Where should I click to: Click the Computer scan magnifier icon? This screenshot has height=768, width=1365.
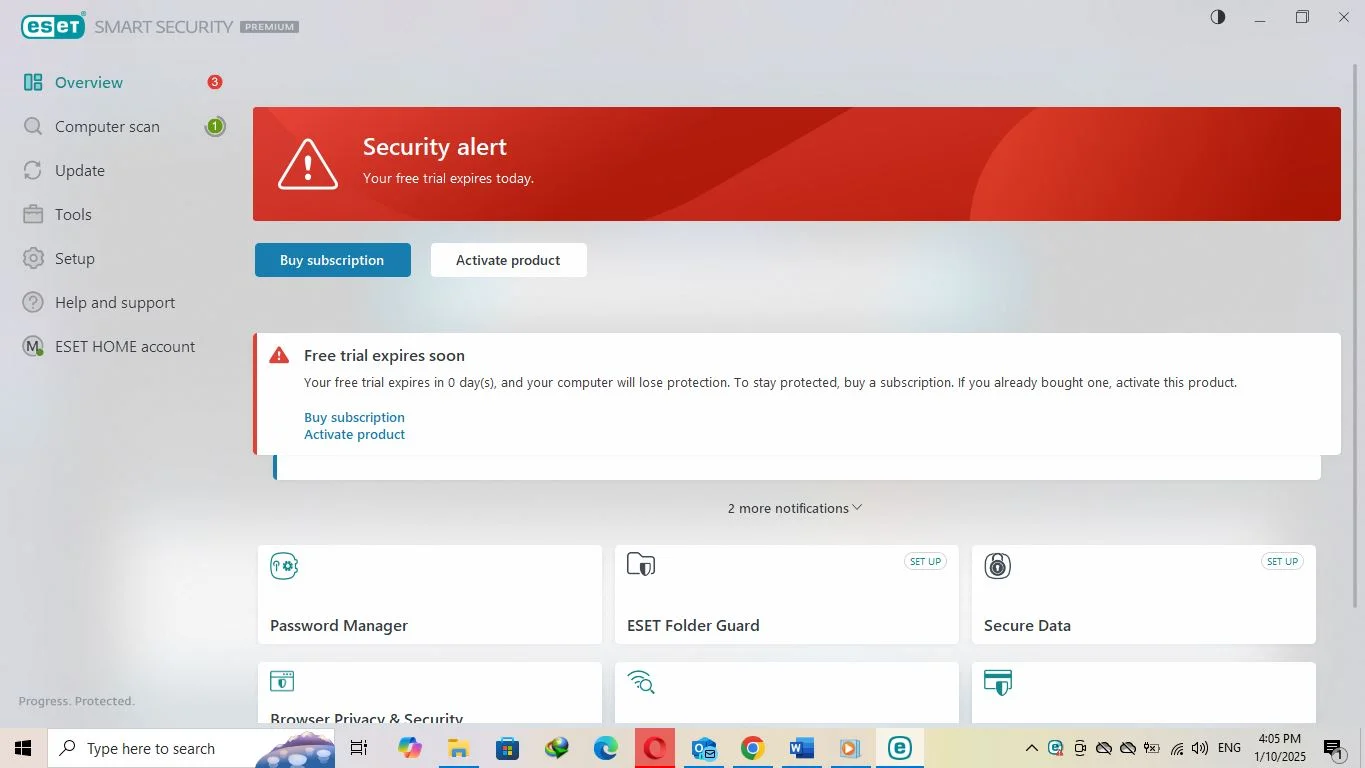33,127
